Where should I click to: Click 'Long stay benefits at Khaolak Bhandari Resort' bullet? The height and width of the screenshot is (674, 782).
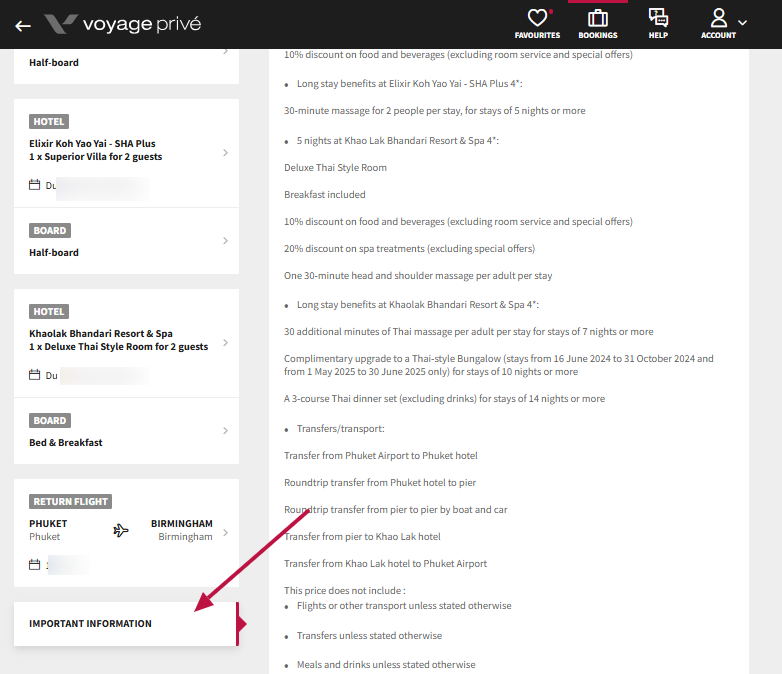pos(418,305)
